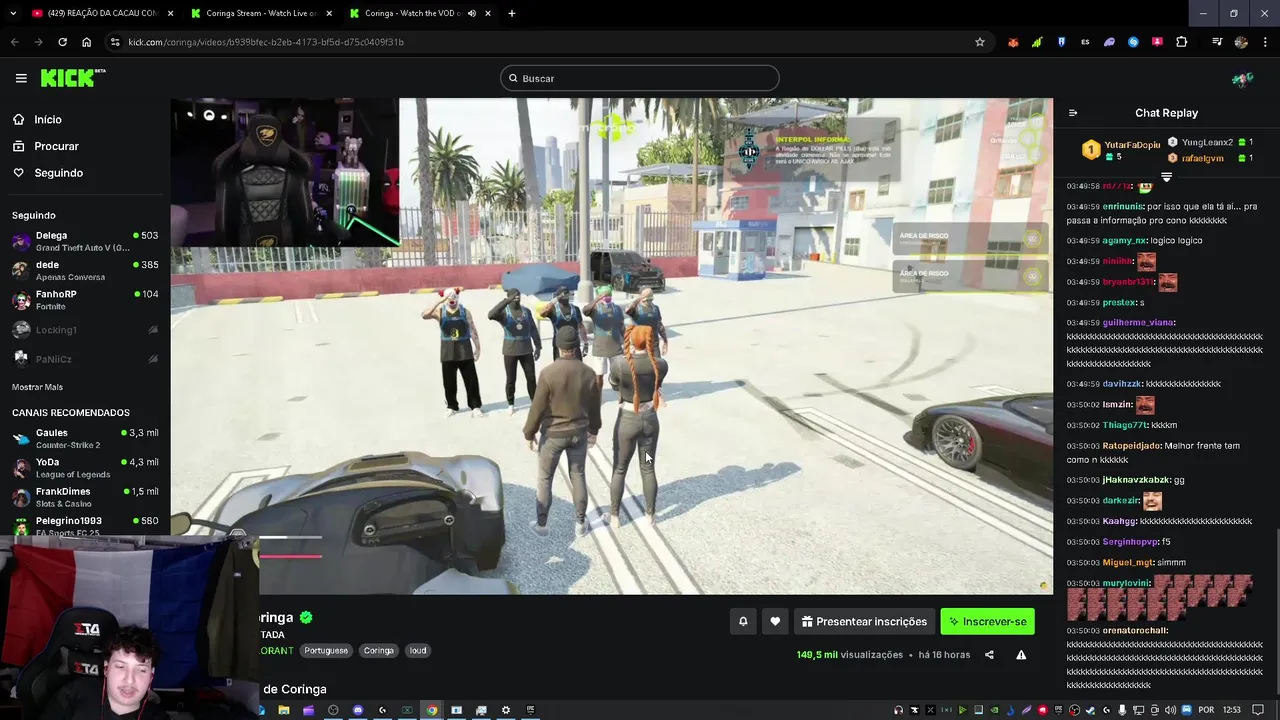Screen dimensions: 1280x720
Task: Expand followed list with Mostrar Mais
Action: [x=37, y=387]
